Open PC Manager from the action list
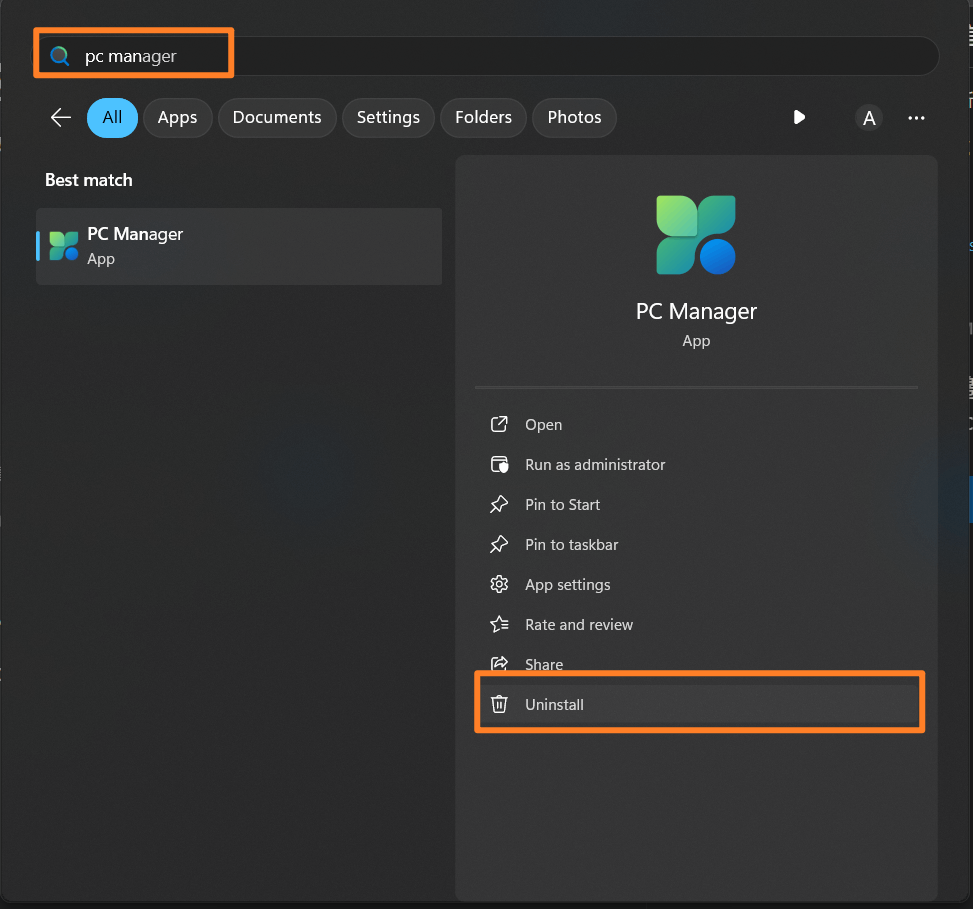 click(543, 425)
